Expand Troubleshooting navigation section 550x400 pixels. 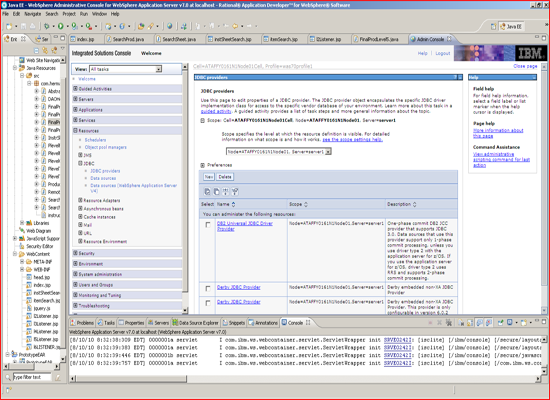coord(75,306)
